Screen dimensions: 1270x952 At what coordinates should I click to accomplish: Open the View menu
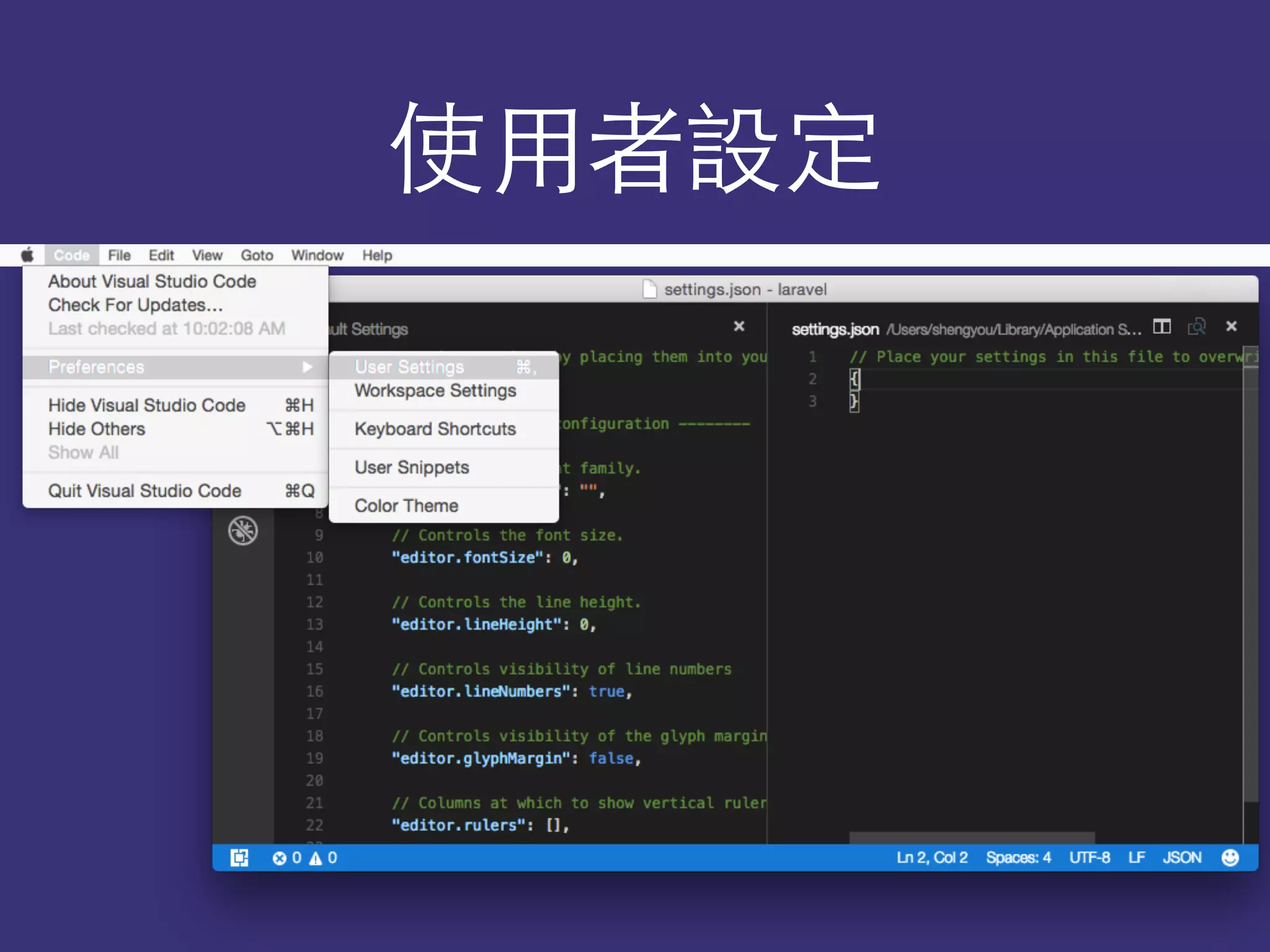tap(207, 255)
